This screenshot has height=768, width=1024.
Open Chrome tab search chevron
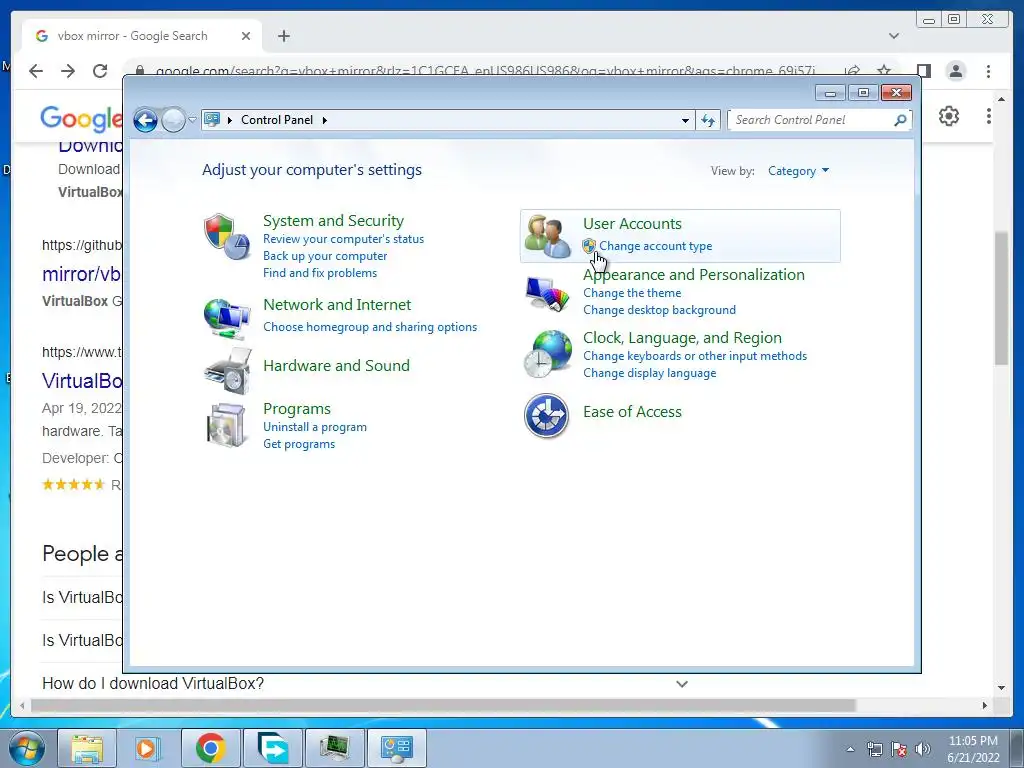[x=893, y=36]
